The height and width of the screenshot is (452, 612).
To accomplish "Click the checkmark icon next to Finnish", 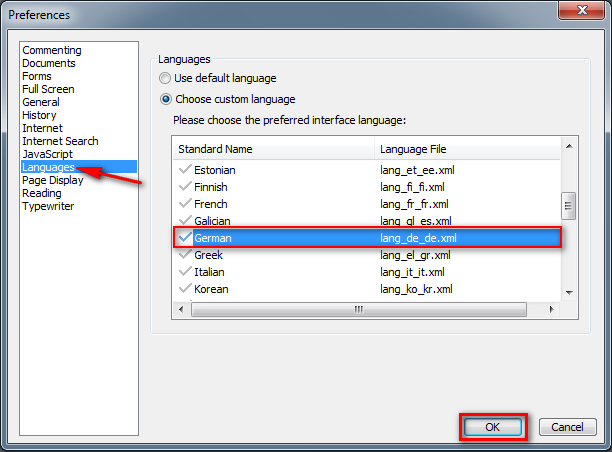I will 184,187.
